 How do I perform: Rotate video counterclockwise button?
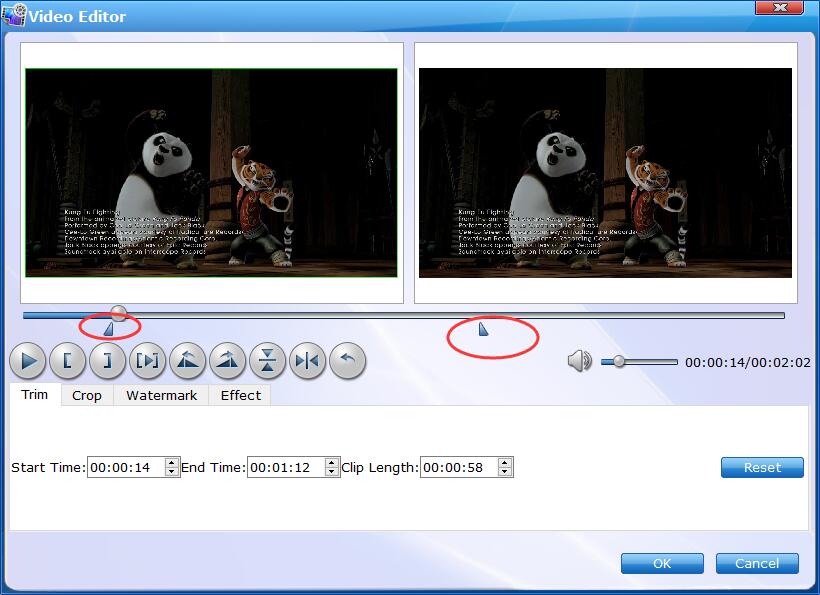click(187, 361)
